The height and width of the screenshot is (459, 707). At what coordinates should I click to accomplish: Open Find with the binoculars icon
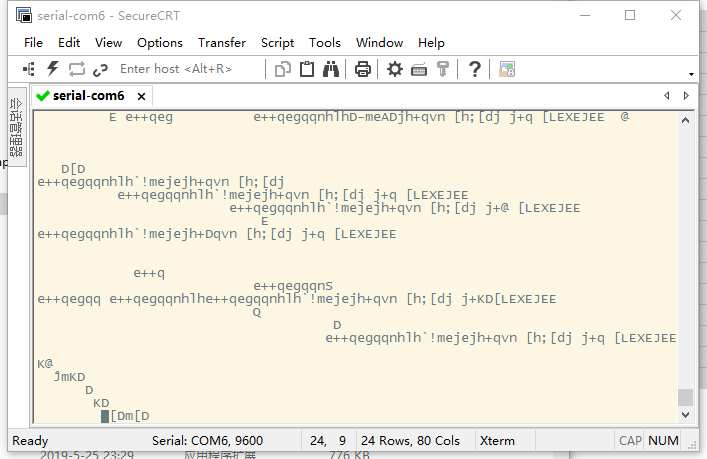click(x=331, y=69)
